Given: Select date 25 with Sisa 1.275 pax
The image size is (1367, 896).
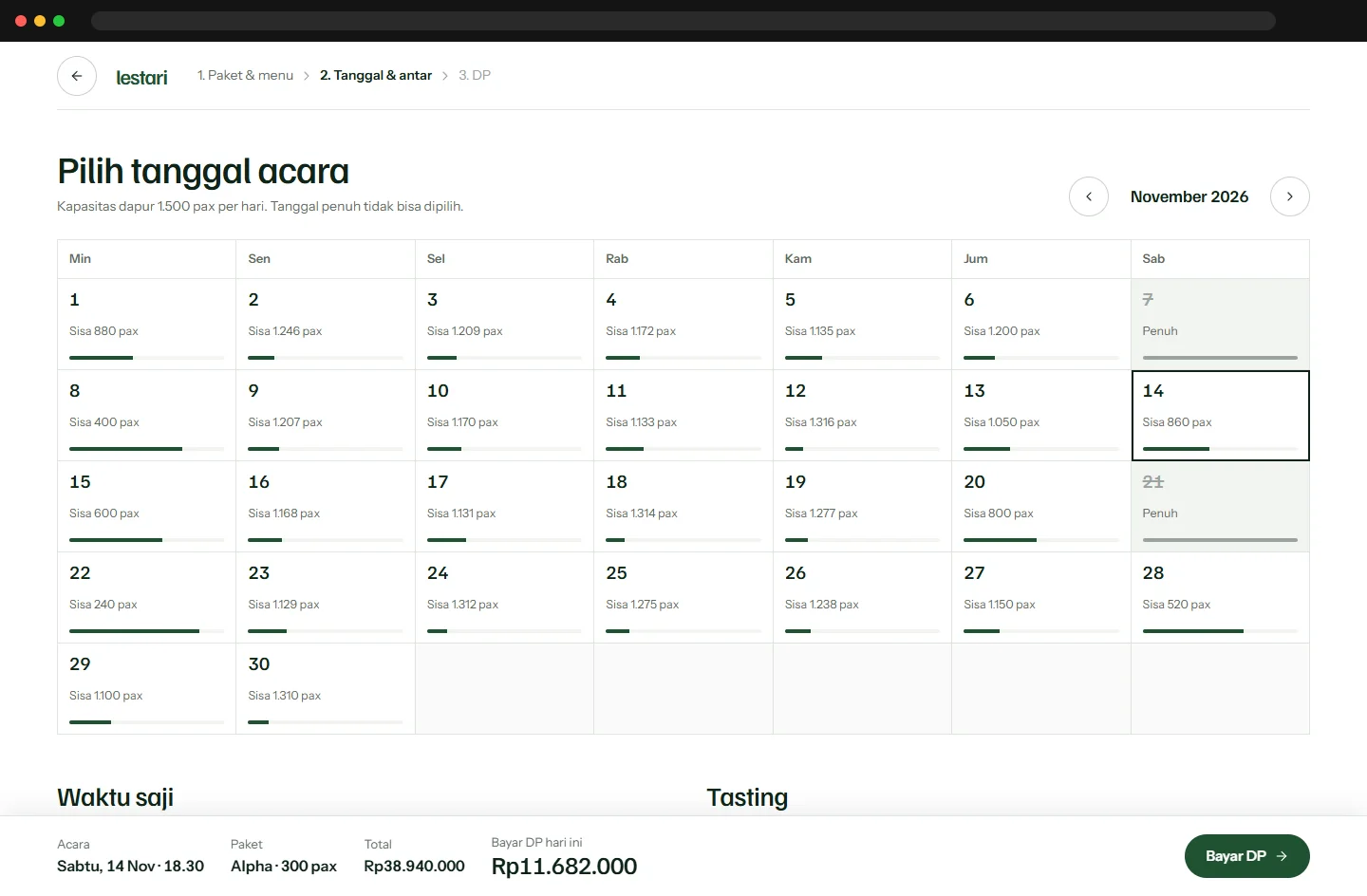Looking at the screenshot, I should point(683,598).
